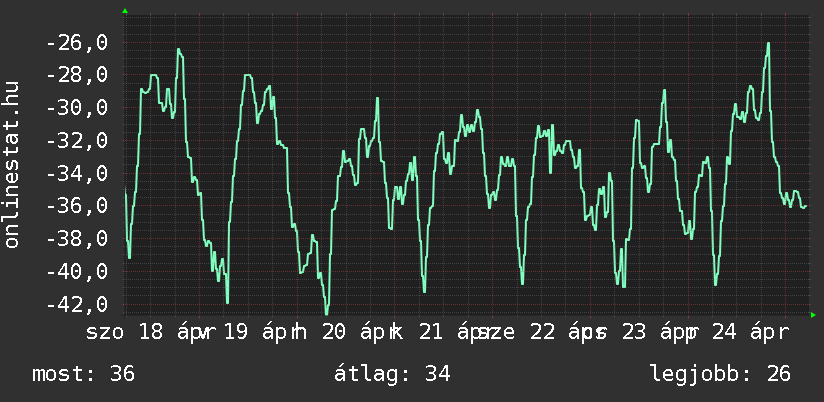Viewport: 824px width, 402px height.
Task: Click the -42,0 y-axis label
Action: [x=76, y=303]
